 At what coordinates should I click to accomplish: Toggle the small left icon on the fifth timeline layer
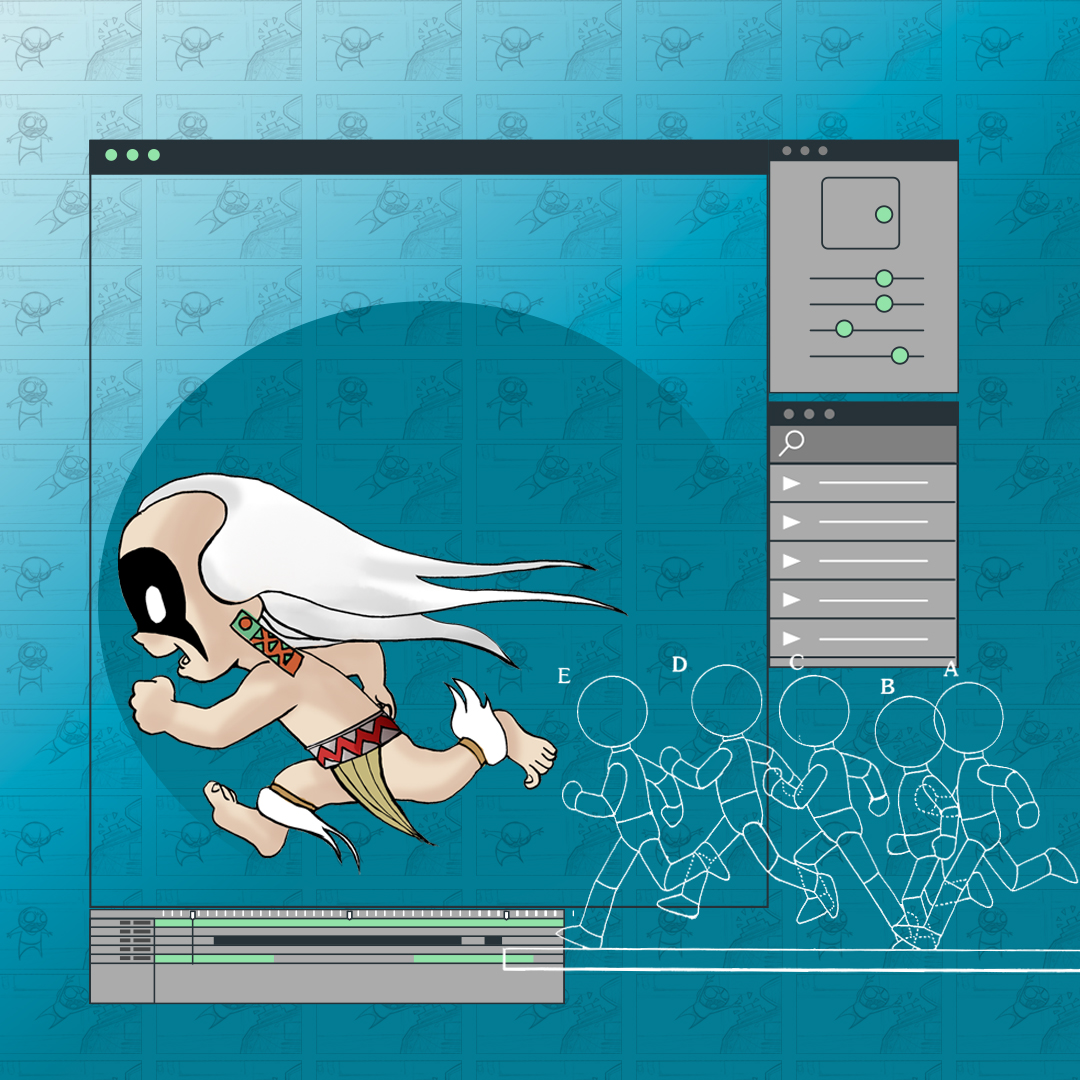click(x=127, y=959)
